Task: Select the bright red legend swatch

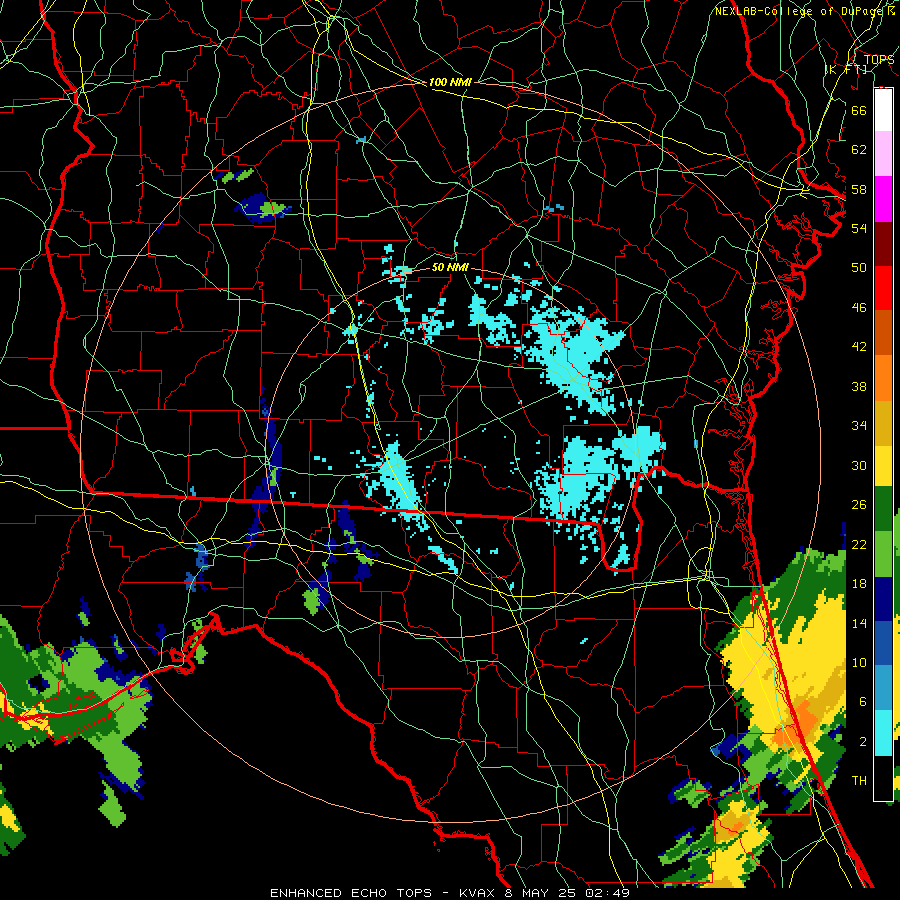Action: coord(883,288)
